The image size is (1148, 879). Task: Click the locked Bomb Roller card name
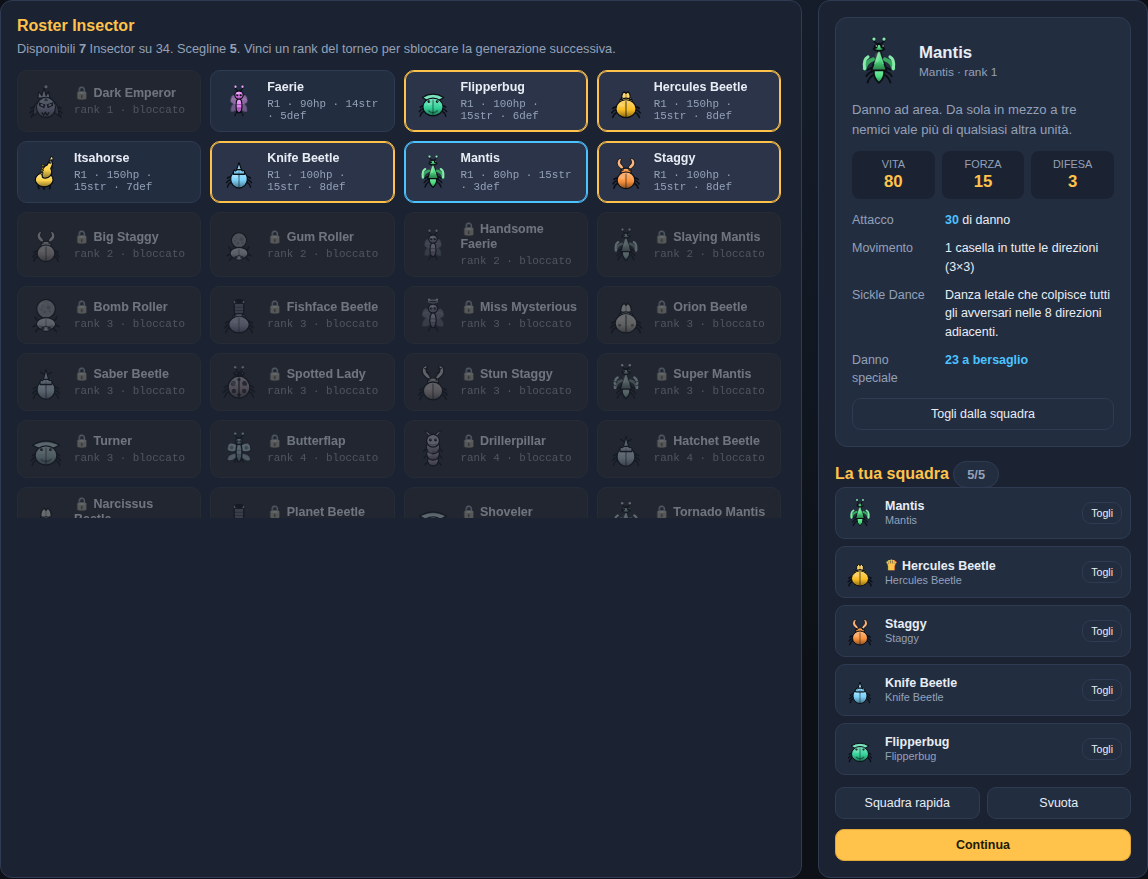point(130,307)
